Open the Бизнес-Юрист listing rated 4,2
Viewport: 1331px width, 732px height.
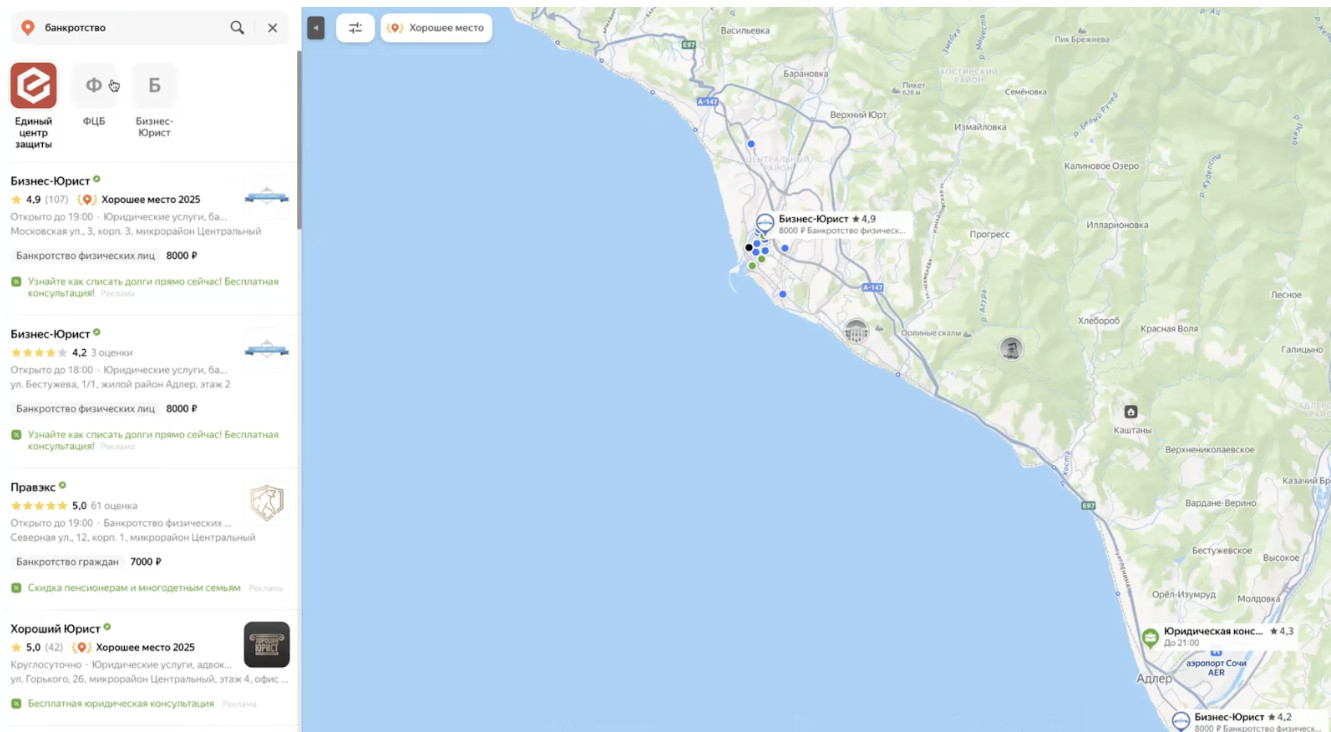(x=50, y=334)
